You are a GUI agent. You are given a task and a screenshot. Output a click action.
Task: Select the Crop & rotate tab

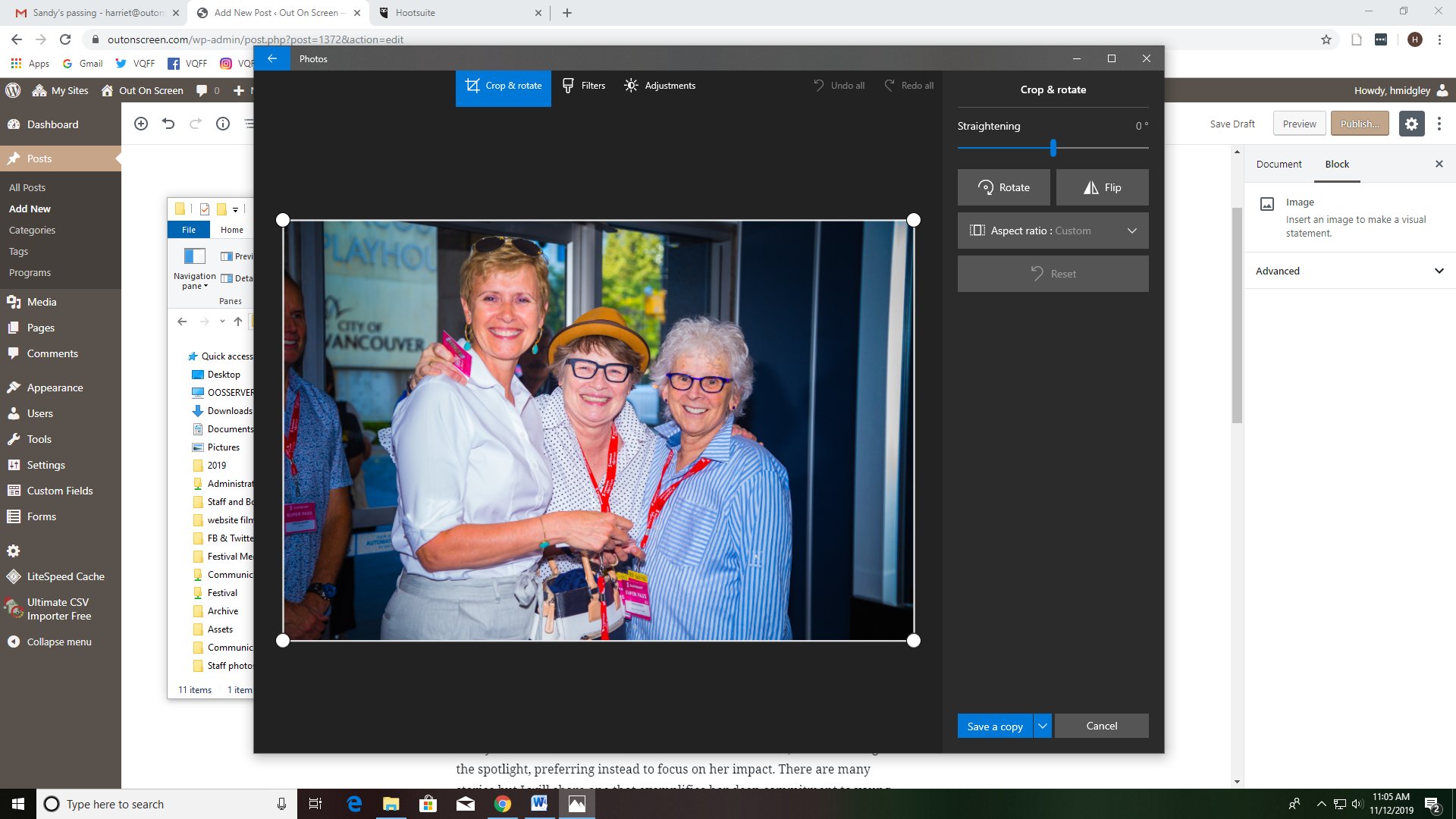tap(504, 86)
